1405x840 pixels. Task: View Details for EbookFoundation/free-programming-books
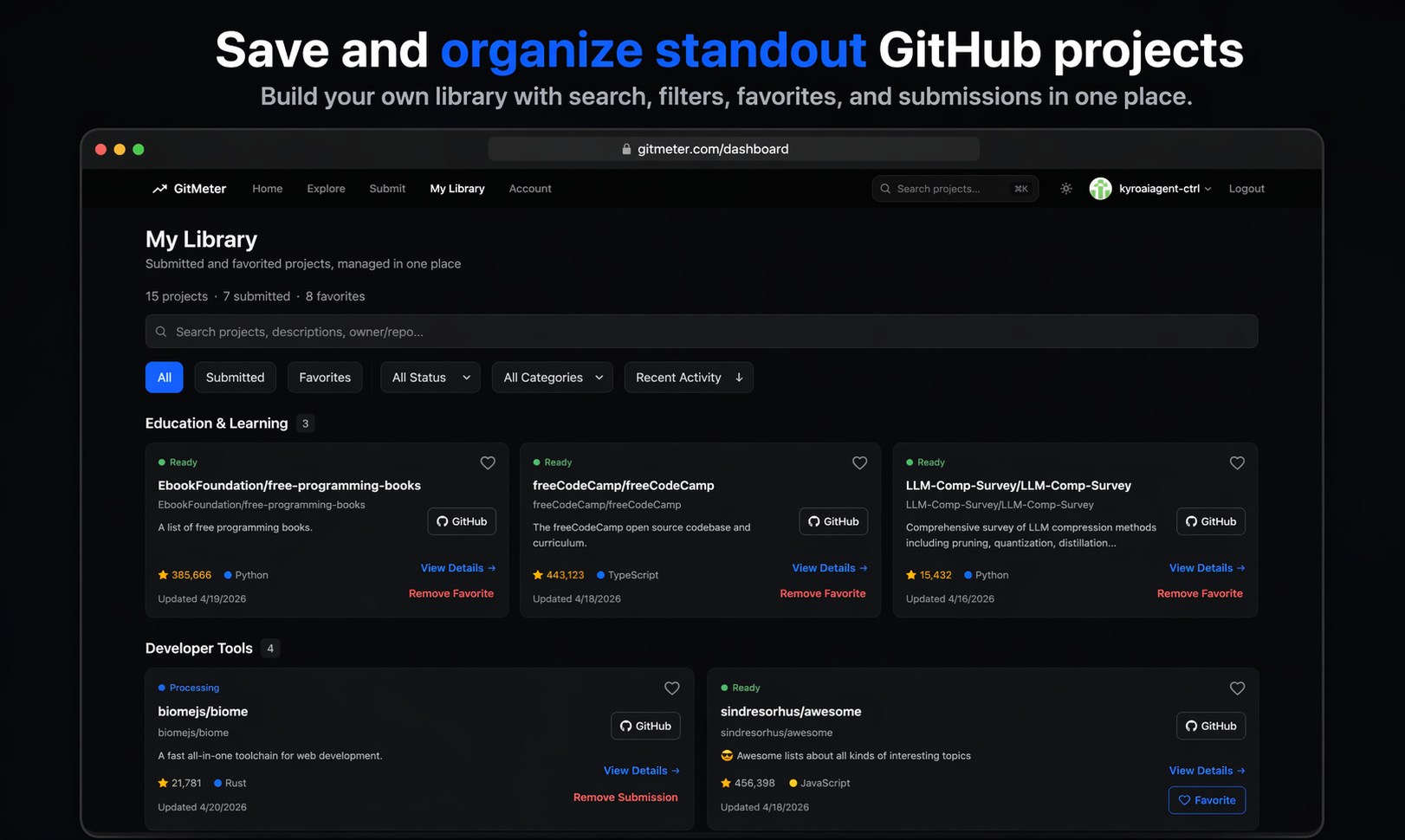(458, 568)
